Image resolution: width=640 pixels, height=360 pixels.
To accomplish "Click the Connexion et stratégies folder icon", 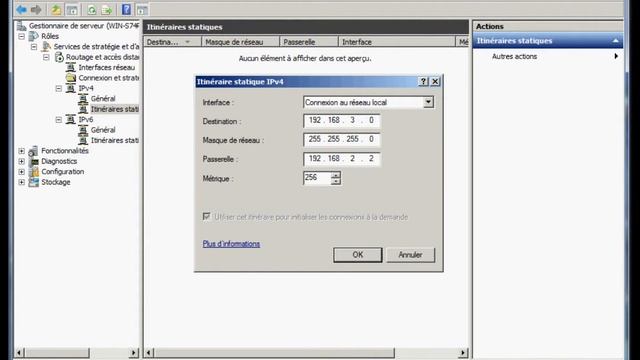I will pyautogui.click(x=71, y=78).
